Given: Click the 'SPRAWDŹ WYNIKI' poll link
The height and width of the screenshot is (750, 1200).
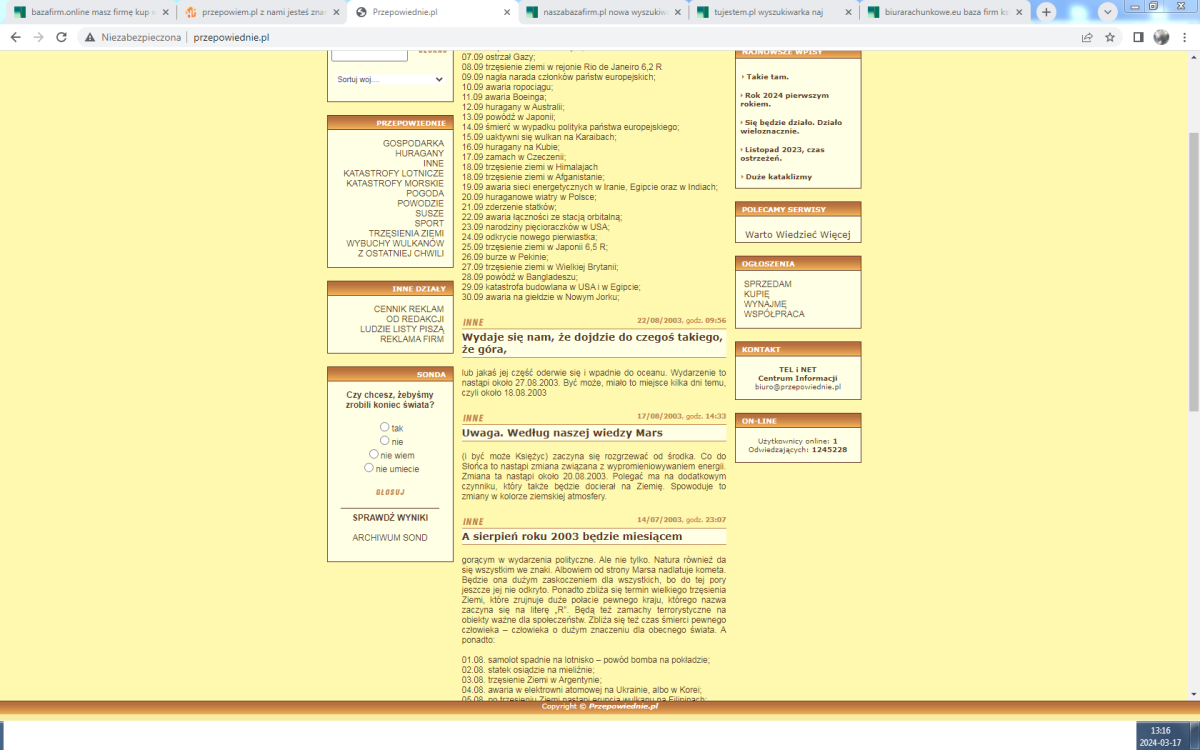Looking at the screenshot, I should [x=389, y=517].
